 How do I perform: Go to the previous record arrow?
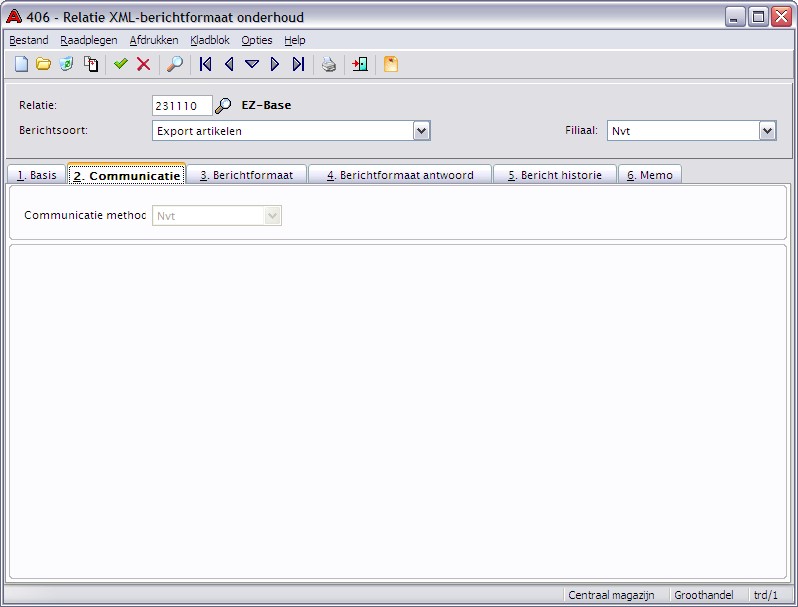(x=229, y=64)
